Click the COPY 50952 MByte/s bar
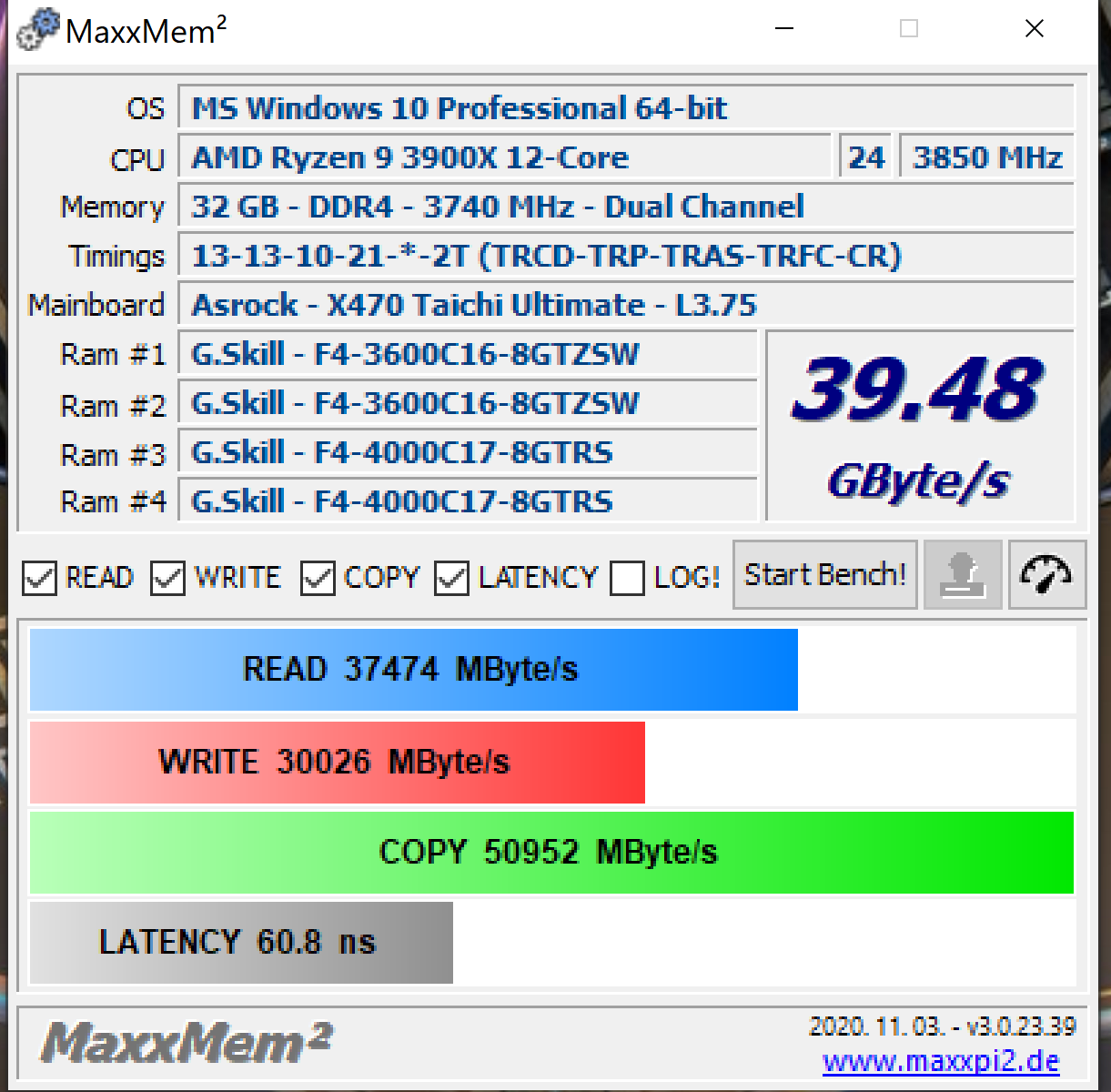The image size is (1111, 1092). click(551, 853)
